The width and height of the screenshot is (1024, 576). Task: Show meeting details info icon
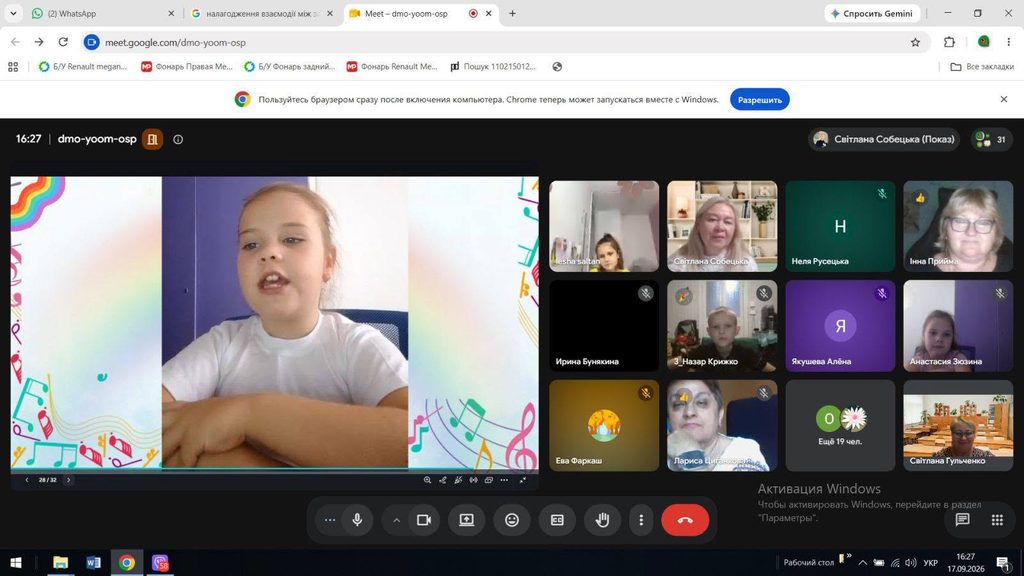[x=178, y=139]
